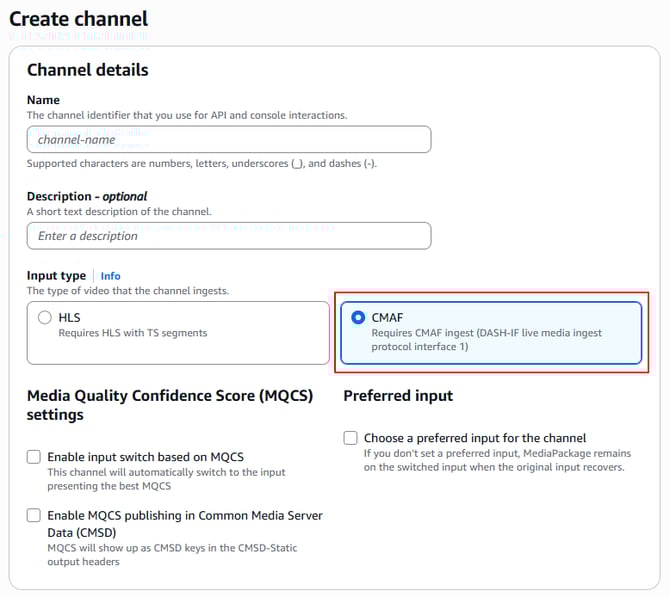Click the 'Description - optional' field label

(87, 196)
